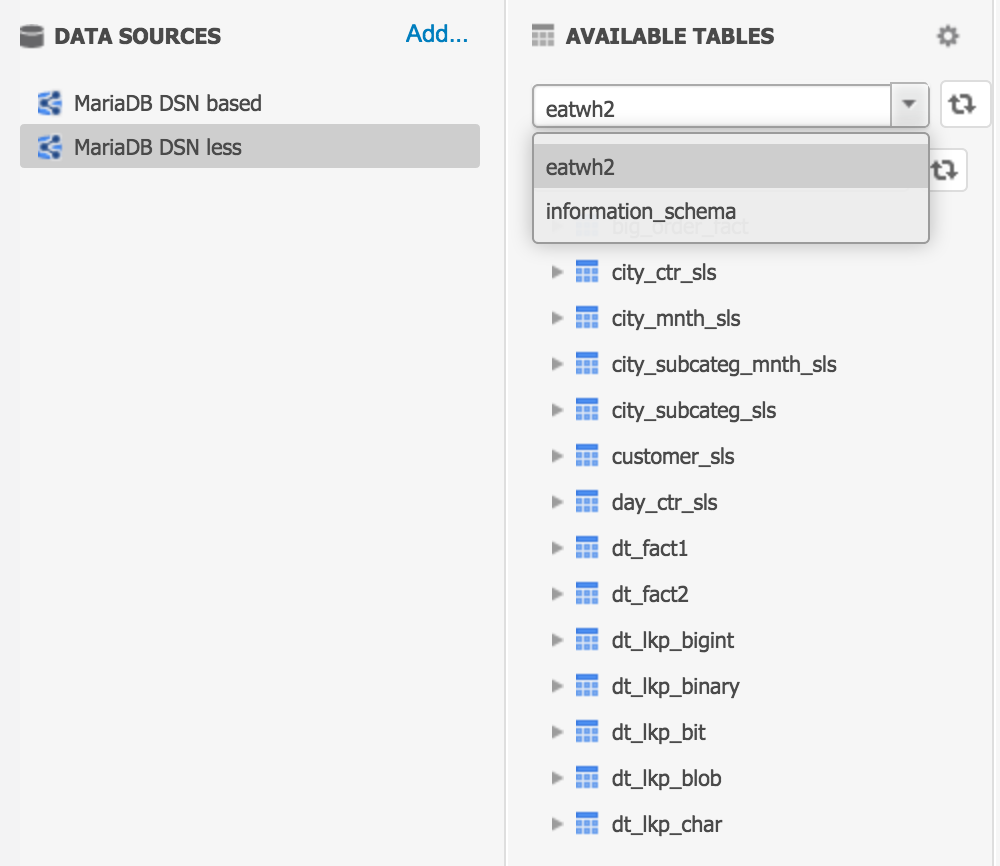Select information_schema from the open dropdown
This screenshot has width=1000, height=866.
click(640, 211)
